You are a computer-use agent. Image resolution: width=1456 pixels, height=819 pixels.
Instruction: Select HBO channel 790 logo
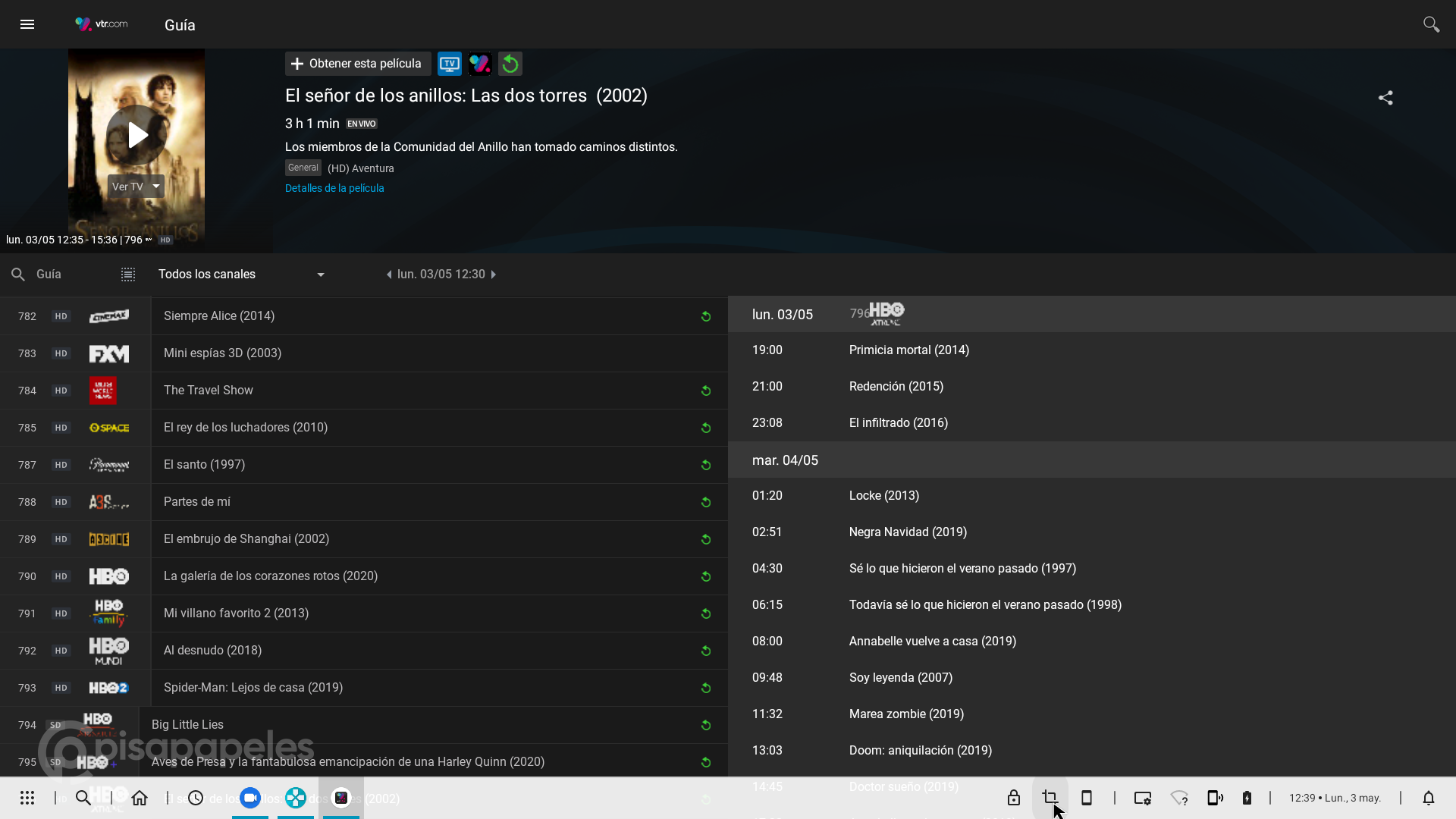click(108, 576)
